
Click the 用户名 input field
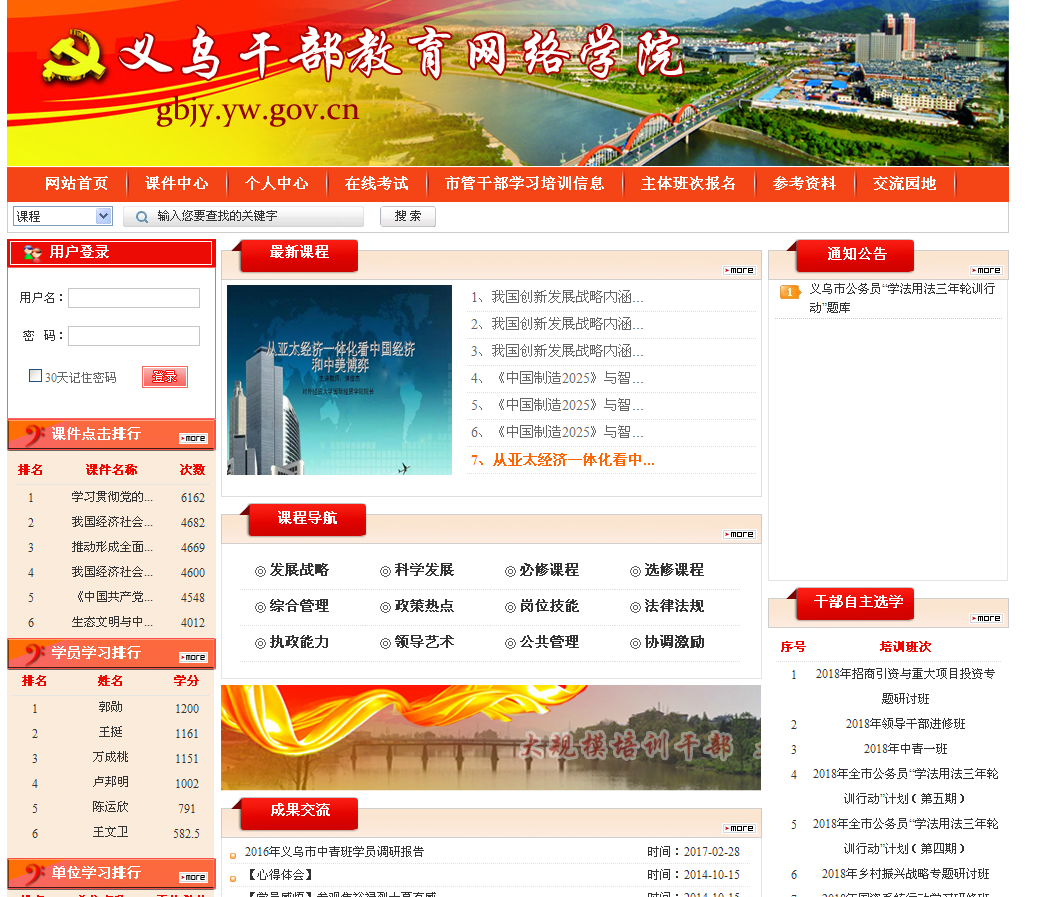tap(134, 298)
